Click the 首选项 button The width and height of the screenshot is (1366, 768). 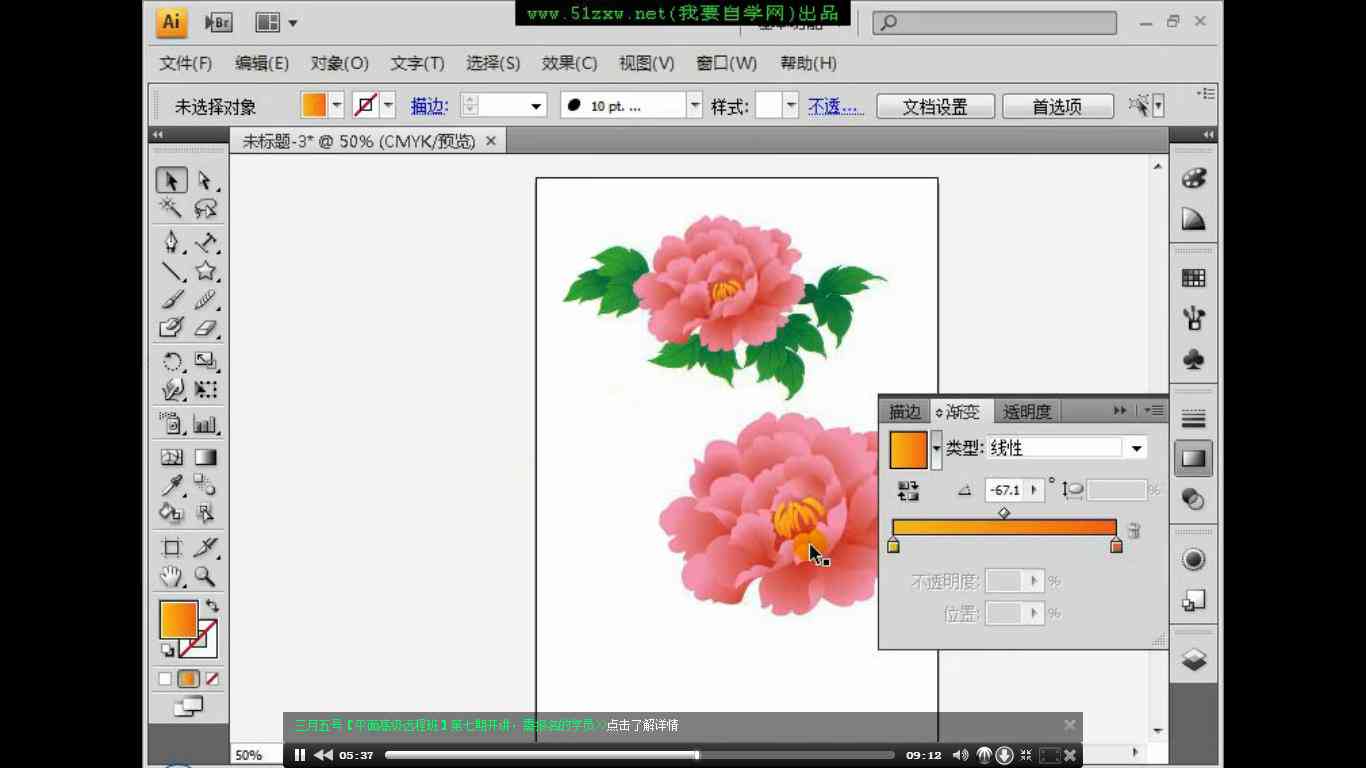tap(1057, 106)
